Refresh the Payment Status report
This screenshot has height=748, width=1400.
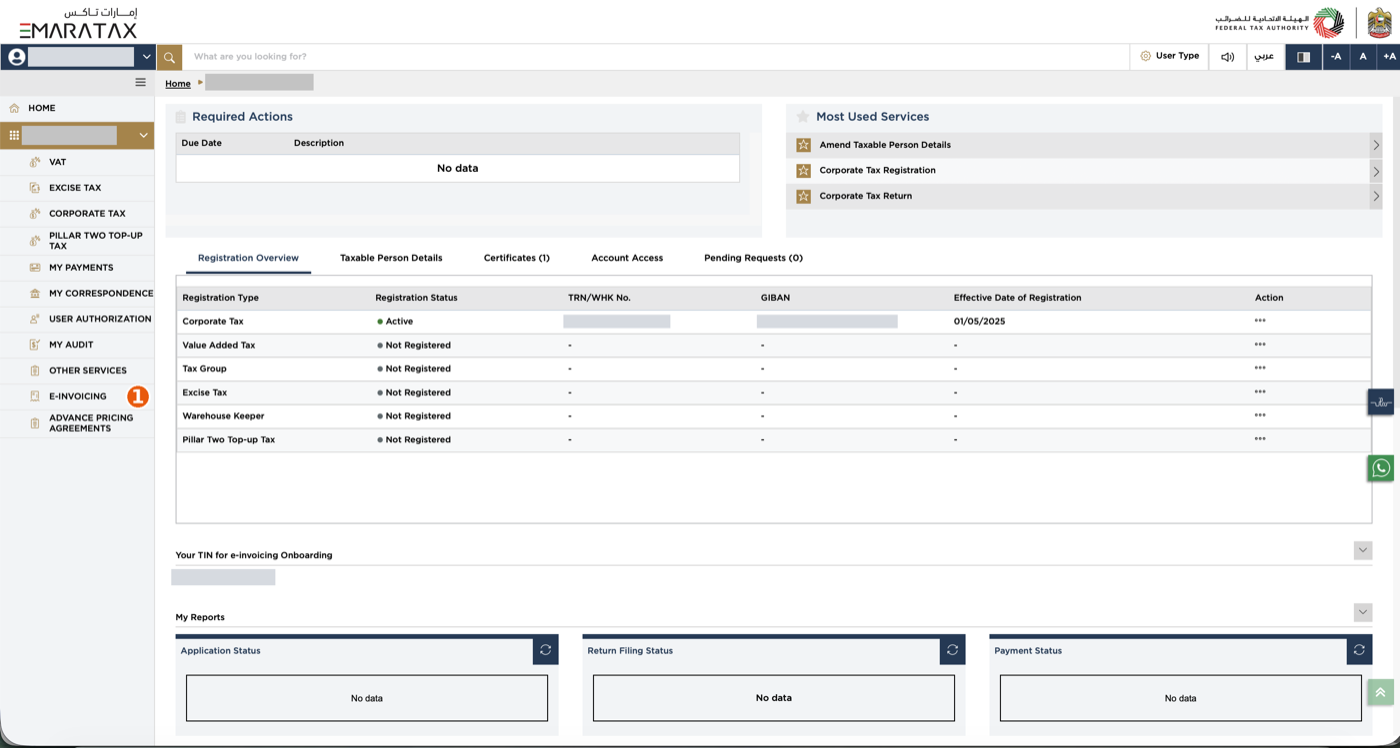[x=1359, y=650]
